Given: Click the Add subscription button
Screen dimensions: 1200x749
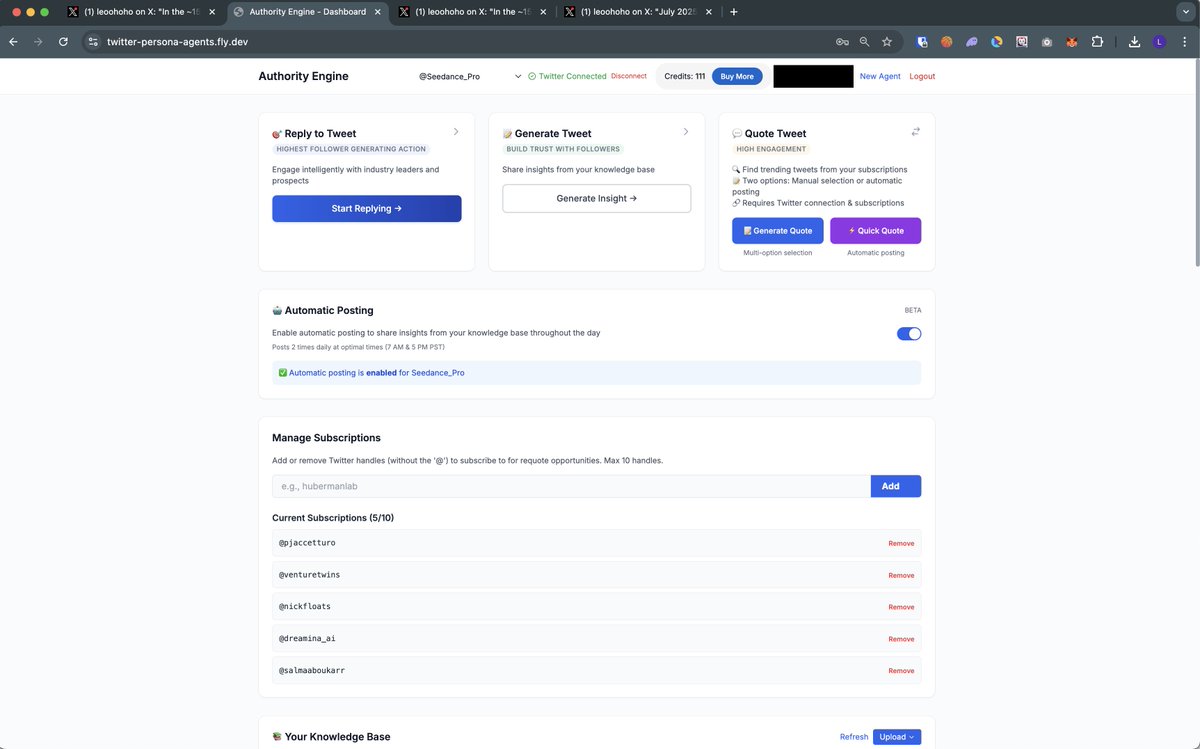Looking at the screenshot, I should click(x=896, y=486).
